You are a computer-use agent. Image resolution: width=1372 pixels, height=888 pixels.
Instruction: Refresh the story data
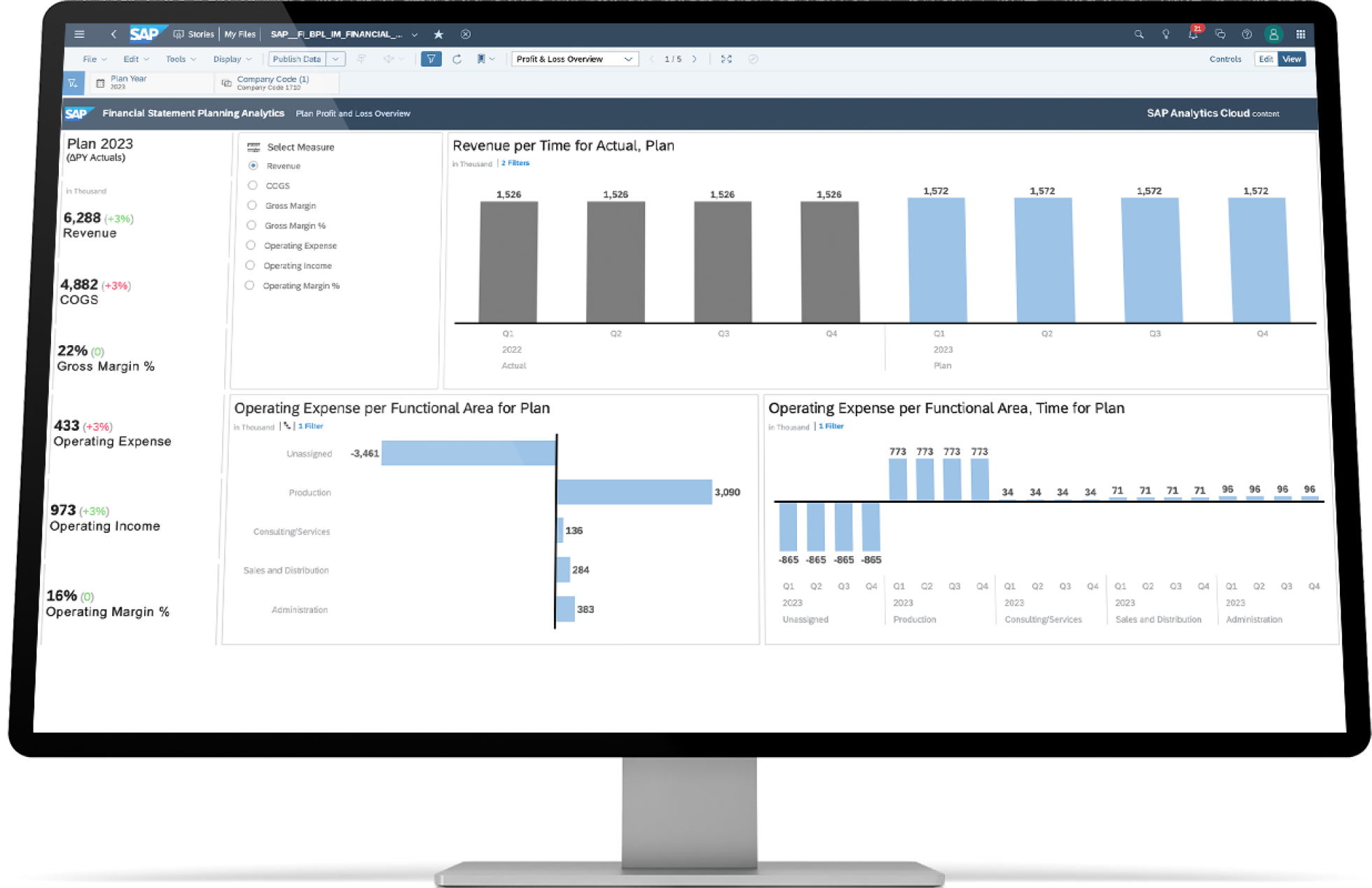coord(457,60)
